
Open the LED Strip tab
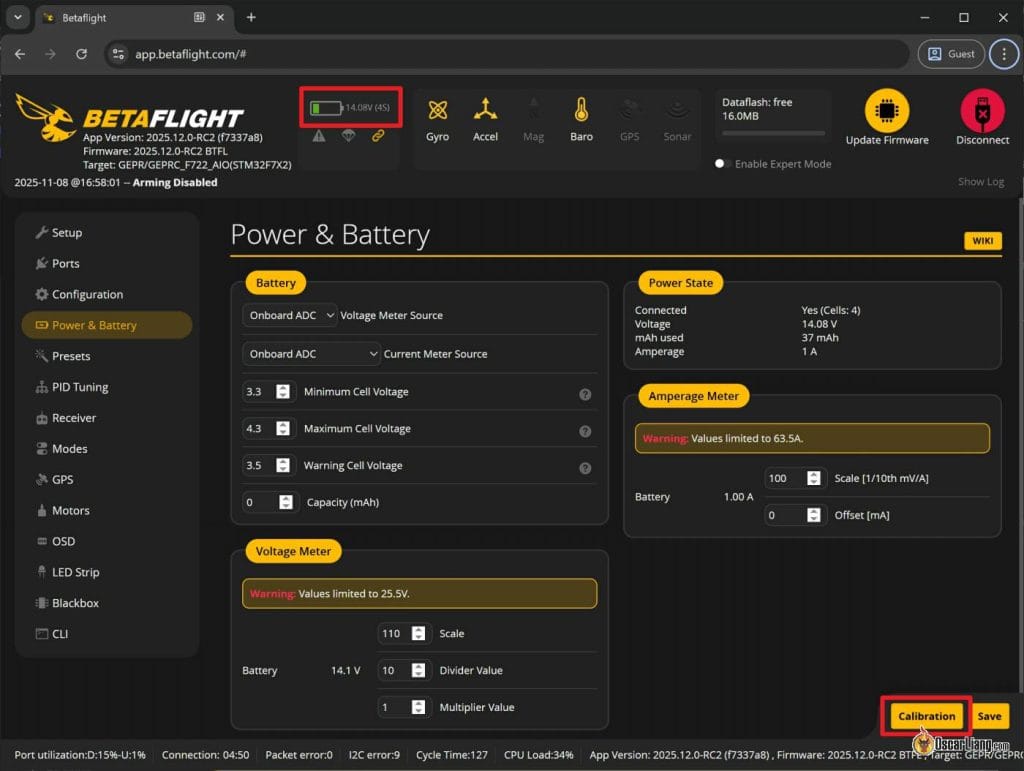coord(107,572)
